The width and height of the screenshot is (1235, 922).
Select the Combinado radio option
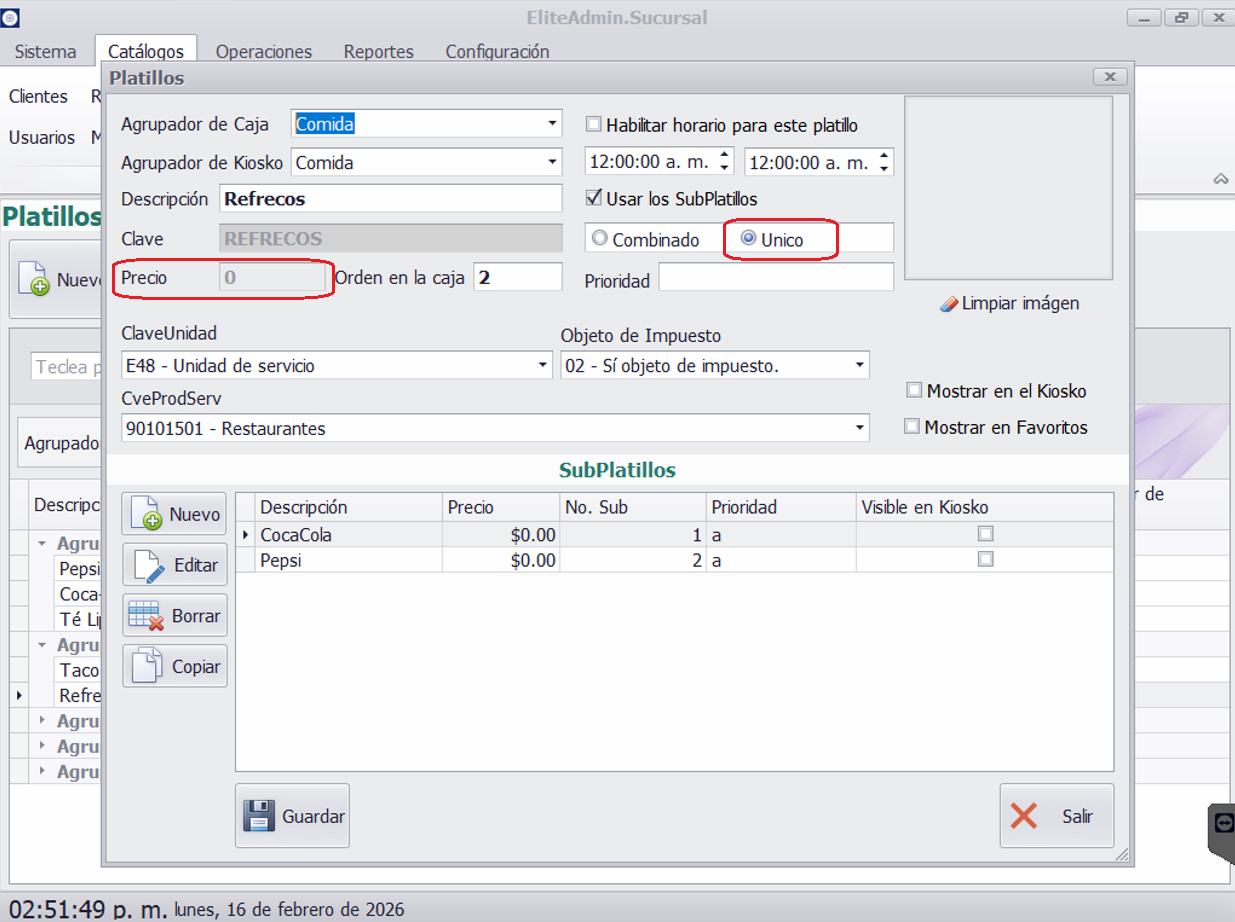(600, 239)
